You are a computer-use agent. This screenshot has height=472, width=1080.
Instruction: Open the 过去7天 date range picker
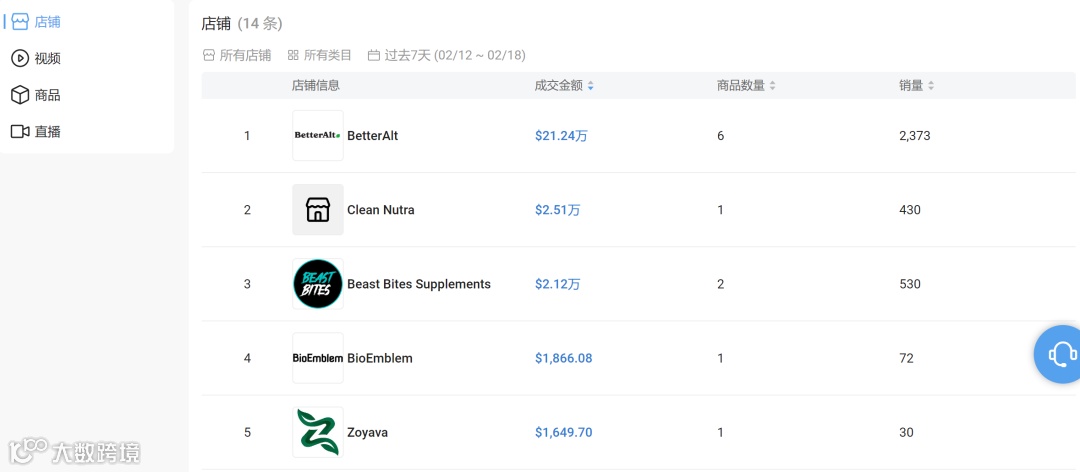click(x=446, y=55)
